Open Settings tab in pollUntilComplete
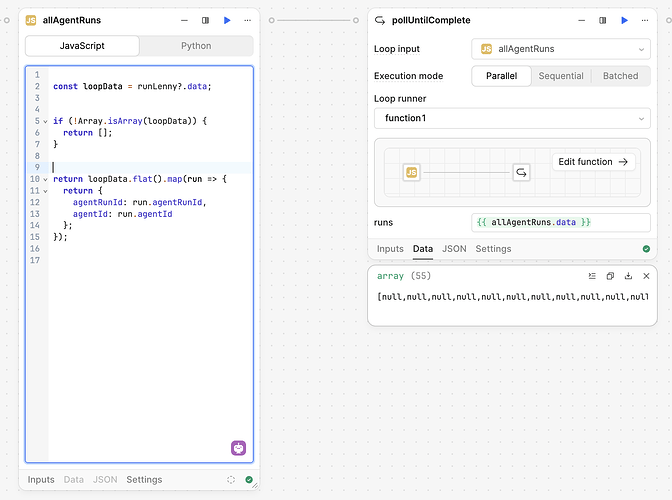The width and height of the screenshot is (672, 500). click(493, 249)
